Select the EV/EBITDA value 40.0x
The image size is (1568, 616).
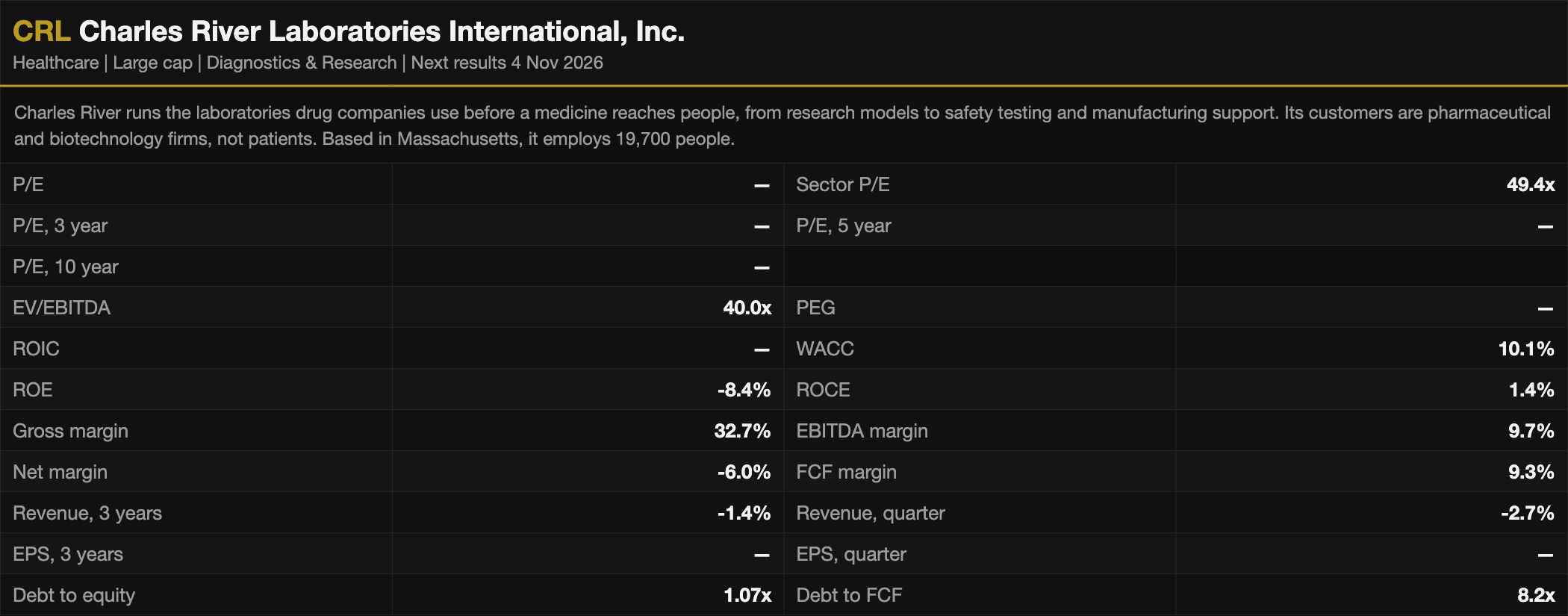[x=747, y=308]
